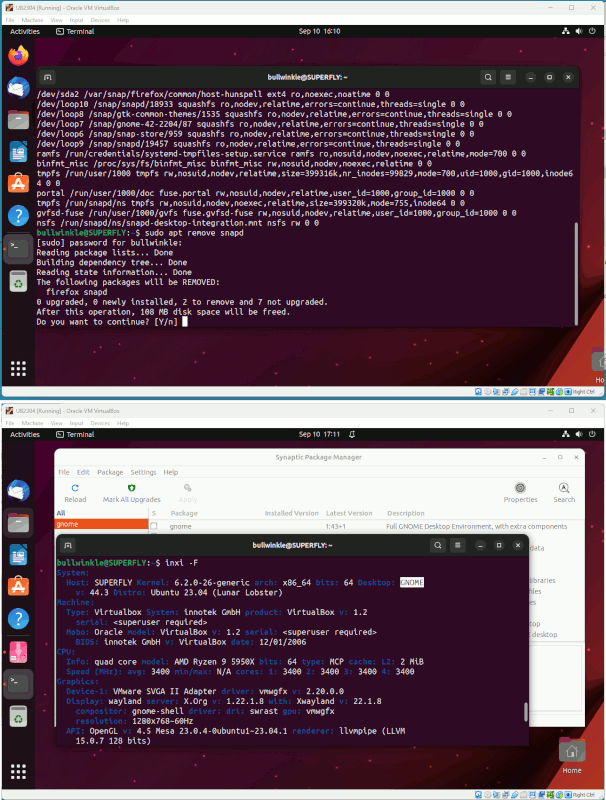
Task: Click Mark All Upgrades in Synaptic
Action: pos(132,493)
